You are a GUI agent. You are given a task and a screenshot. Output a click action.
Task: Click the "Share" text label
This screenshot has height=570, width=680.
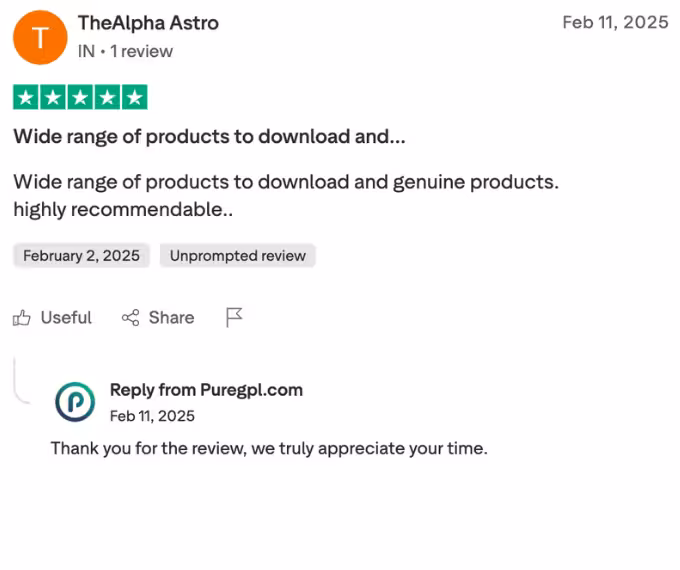coord(171,318)
